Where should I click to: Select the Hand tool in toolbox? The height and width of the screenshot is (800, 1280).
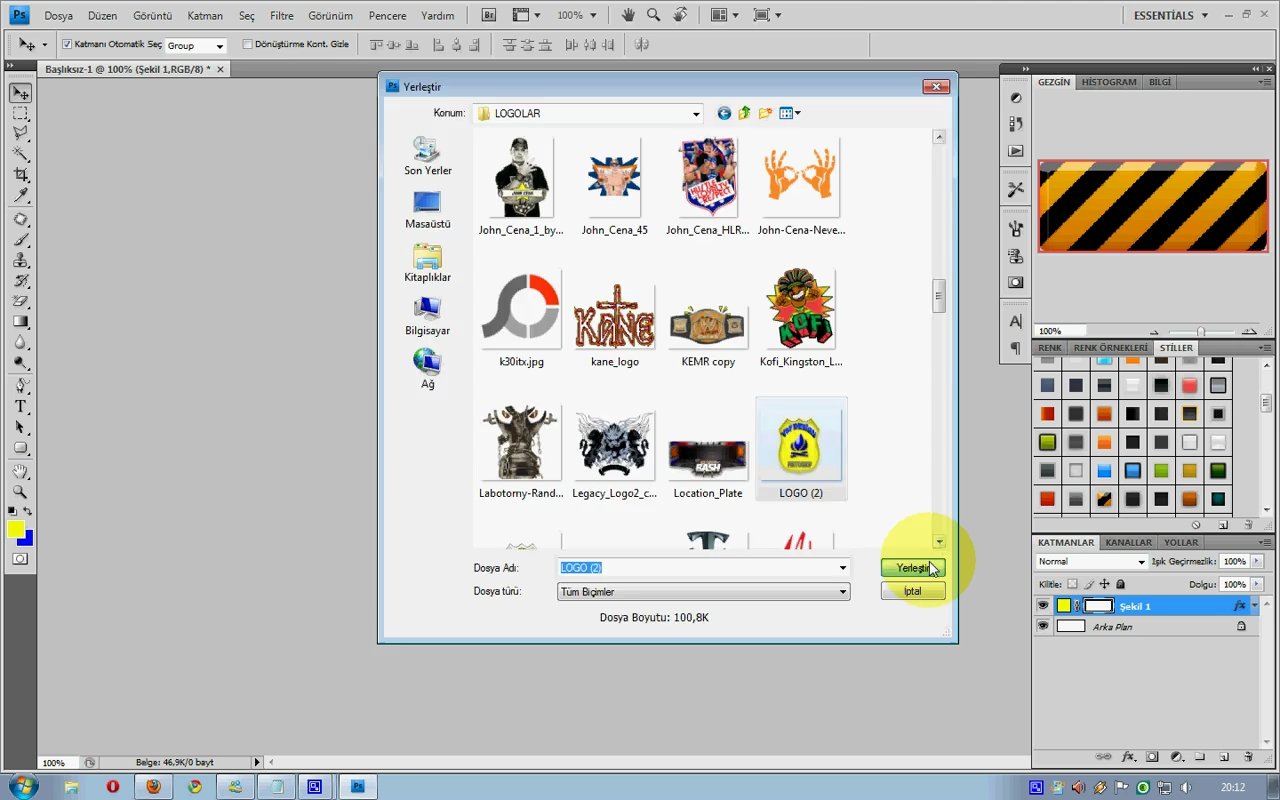coord(20,471)
